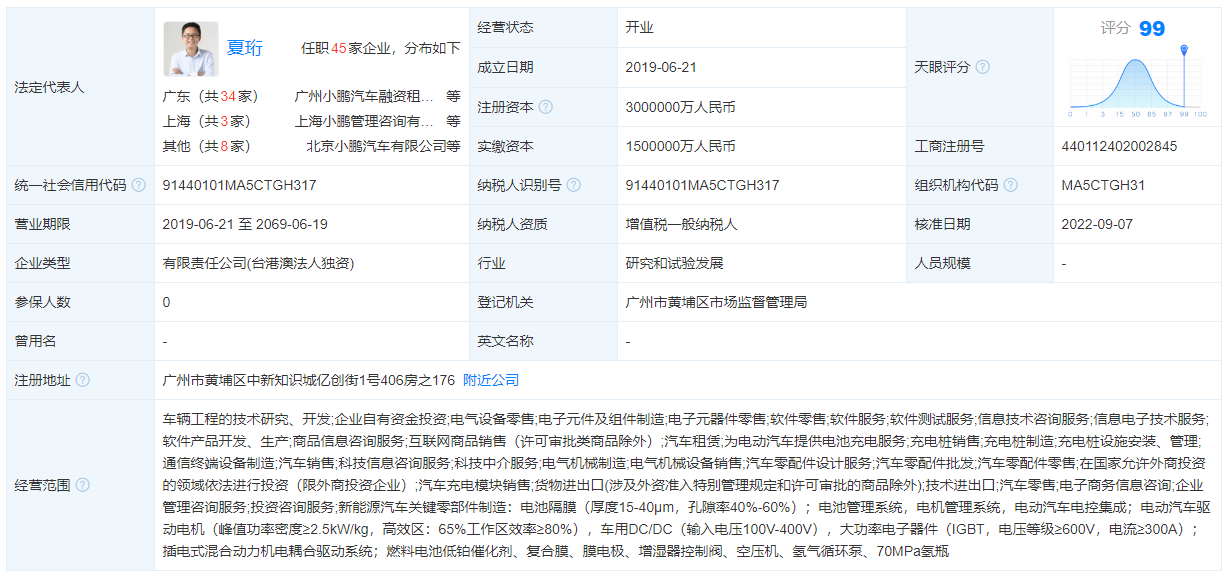Click the 99 score value
Viewport: 1231px width, 580px height.
(1152, 29)
